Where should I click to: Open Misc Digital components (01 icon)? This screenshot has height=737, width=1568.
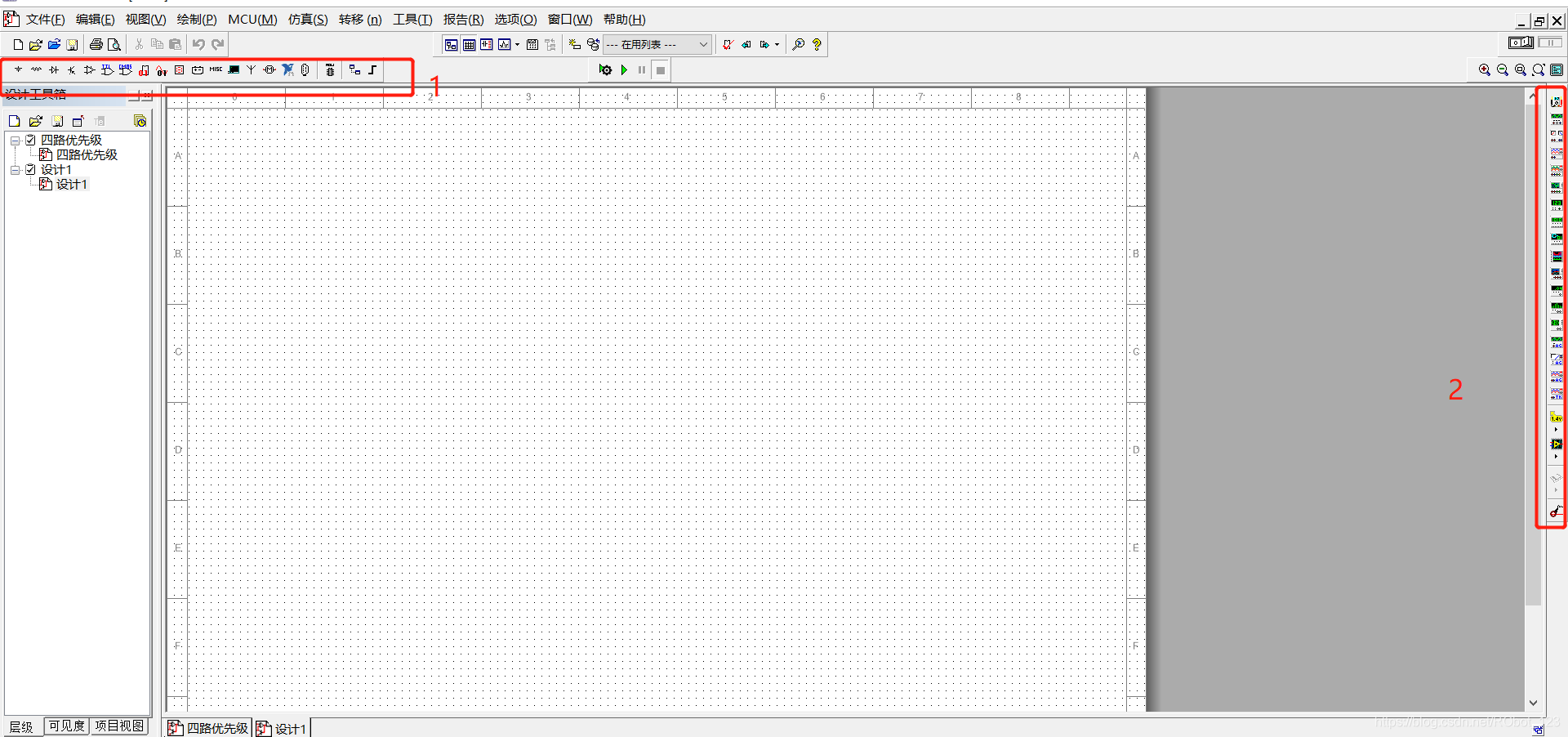144,70
